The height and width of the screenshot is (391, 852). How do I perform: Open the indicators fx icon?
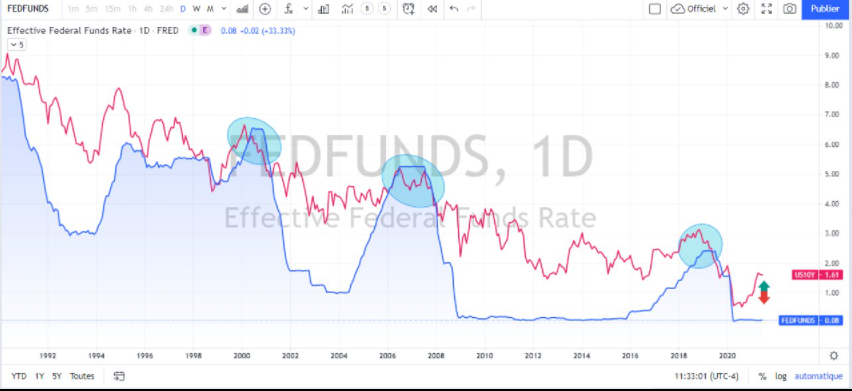click(x=289, y=9)
